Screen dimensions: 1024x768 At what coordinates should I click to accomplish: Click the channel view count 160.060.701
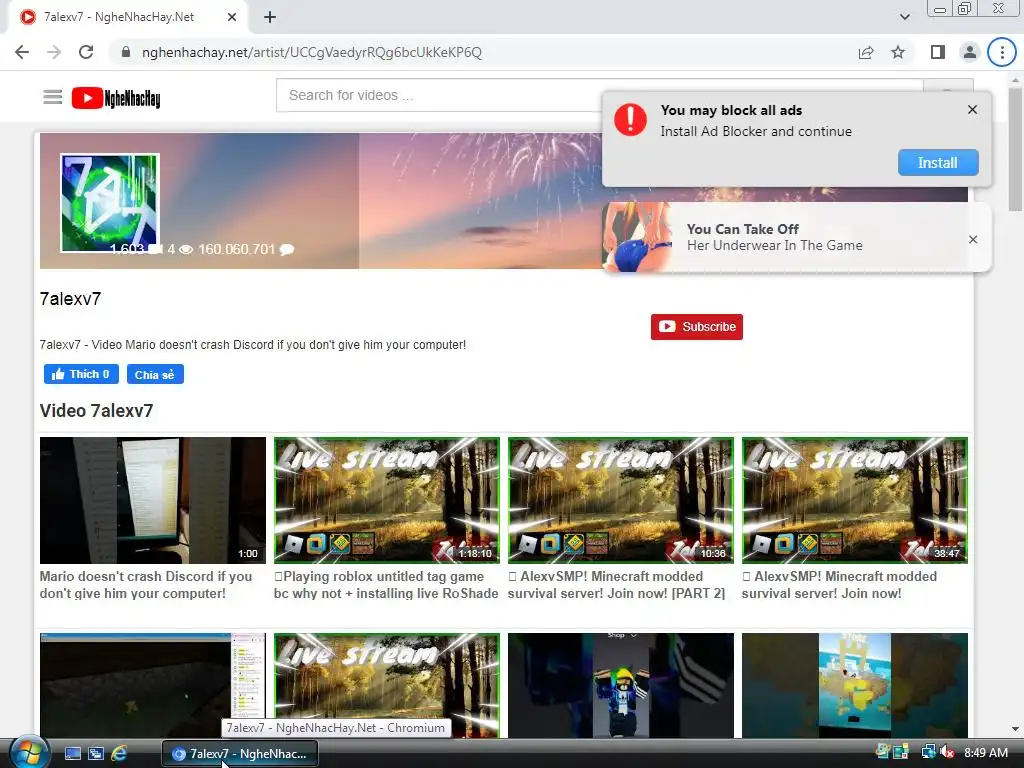pyautogui.click(x=236, y=249)
